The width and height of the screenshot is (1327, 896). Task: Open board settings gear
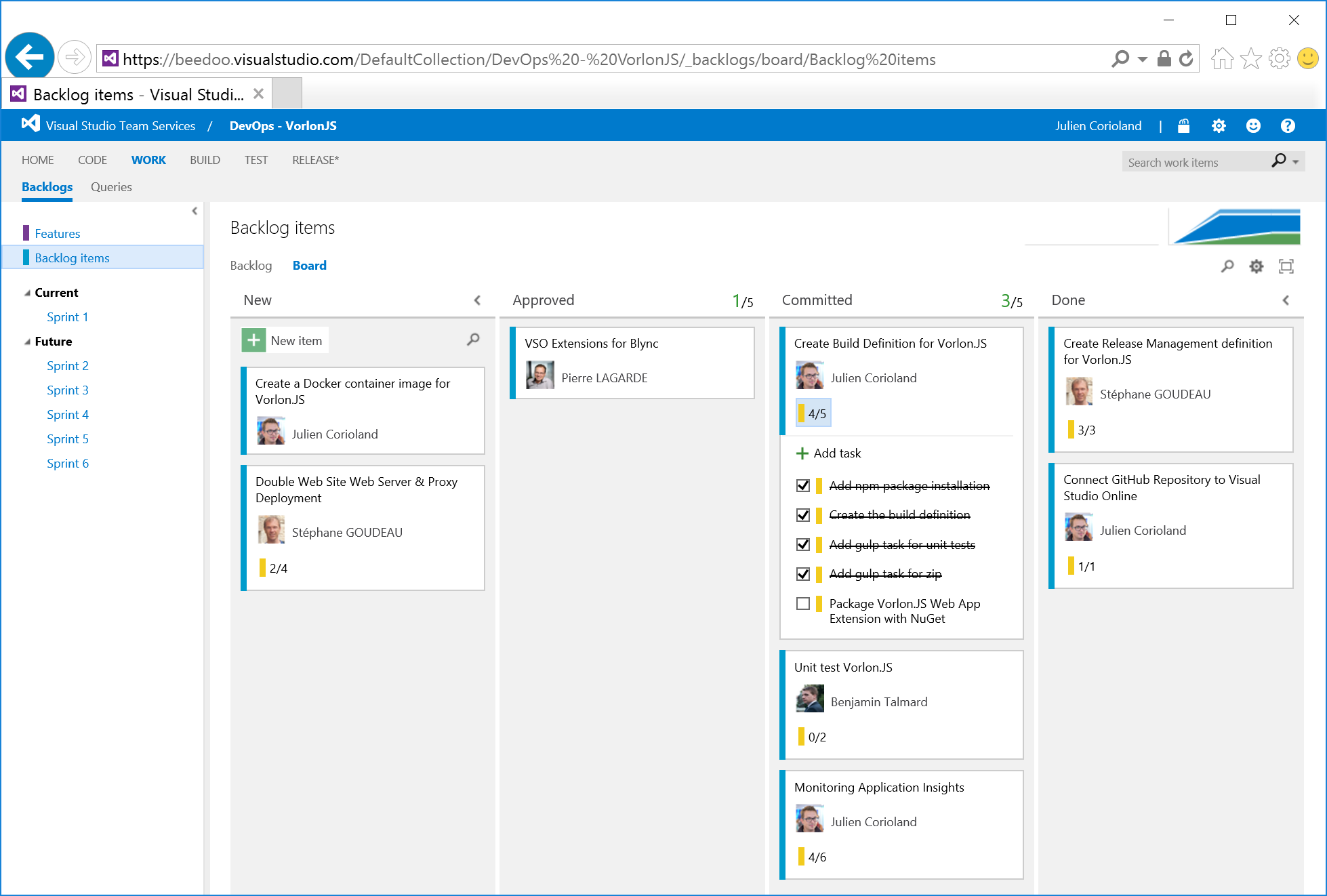pyautogui.click(x=1256, y=266)
